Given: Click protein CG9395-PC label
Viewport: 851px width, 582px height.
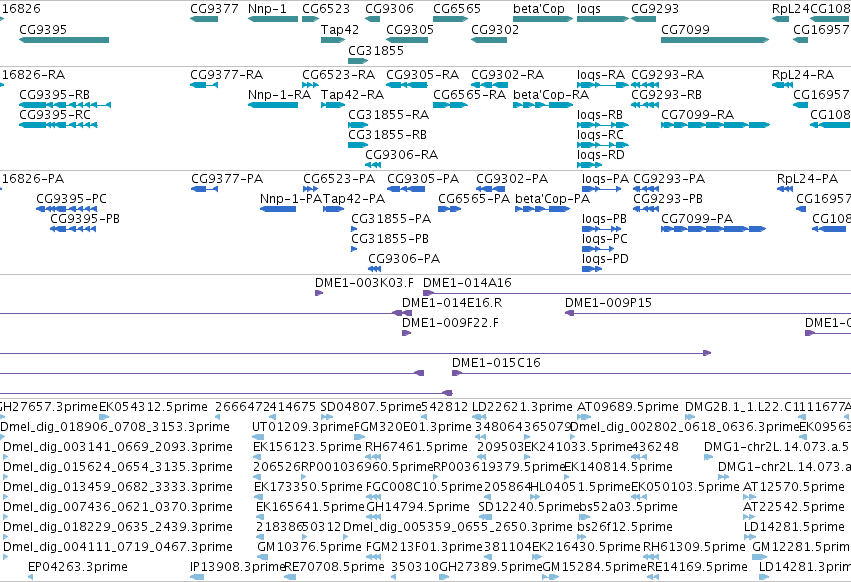Looking at the screenshot, I should click(x=71, y=199).
